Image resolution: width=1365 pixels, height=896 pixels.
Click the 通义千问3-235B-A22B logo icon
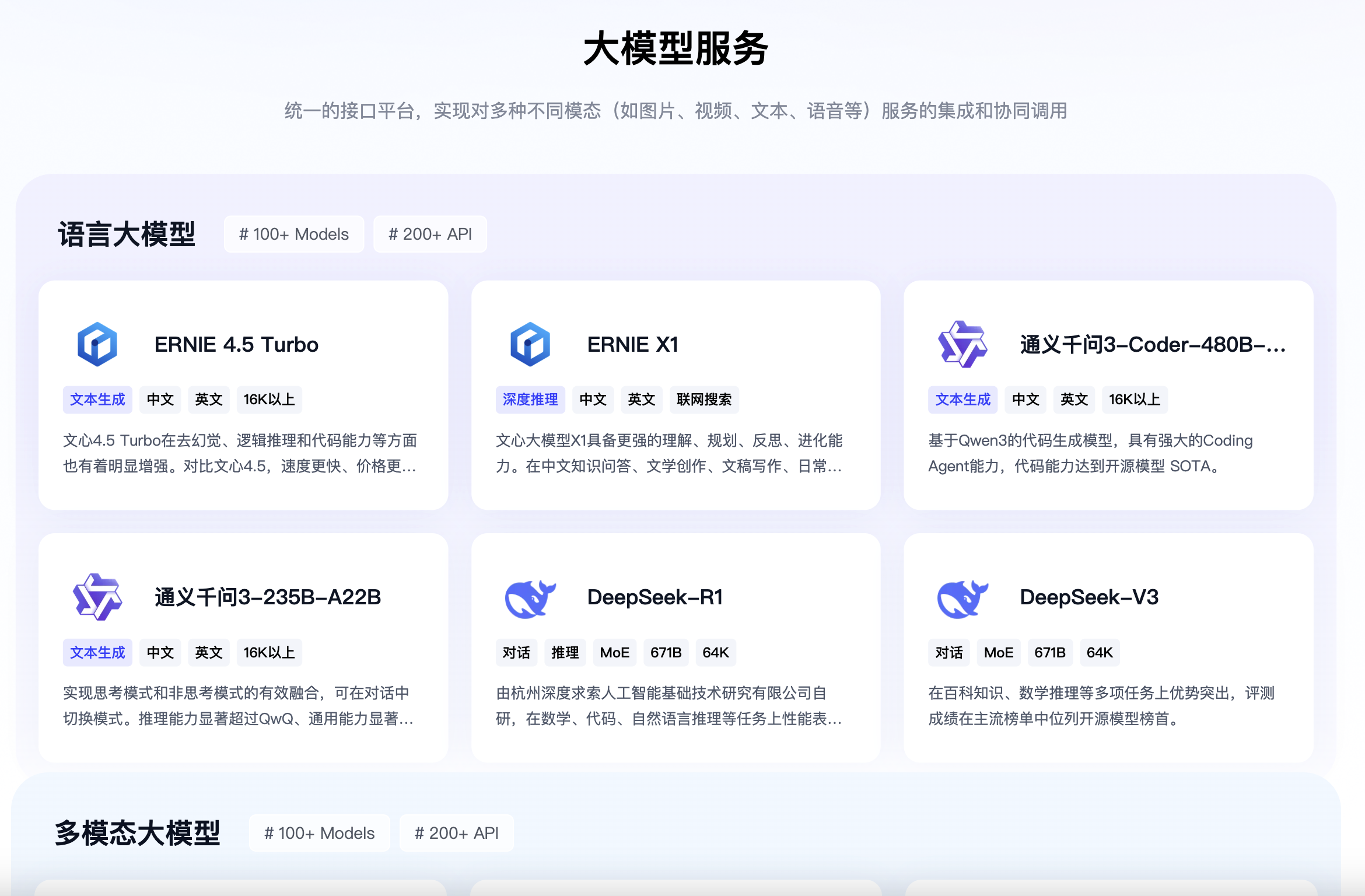click(x=97, y=597)
